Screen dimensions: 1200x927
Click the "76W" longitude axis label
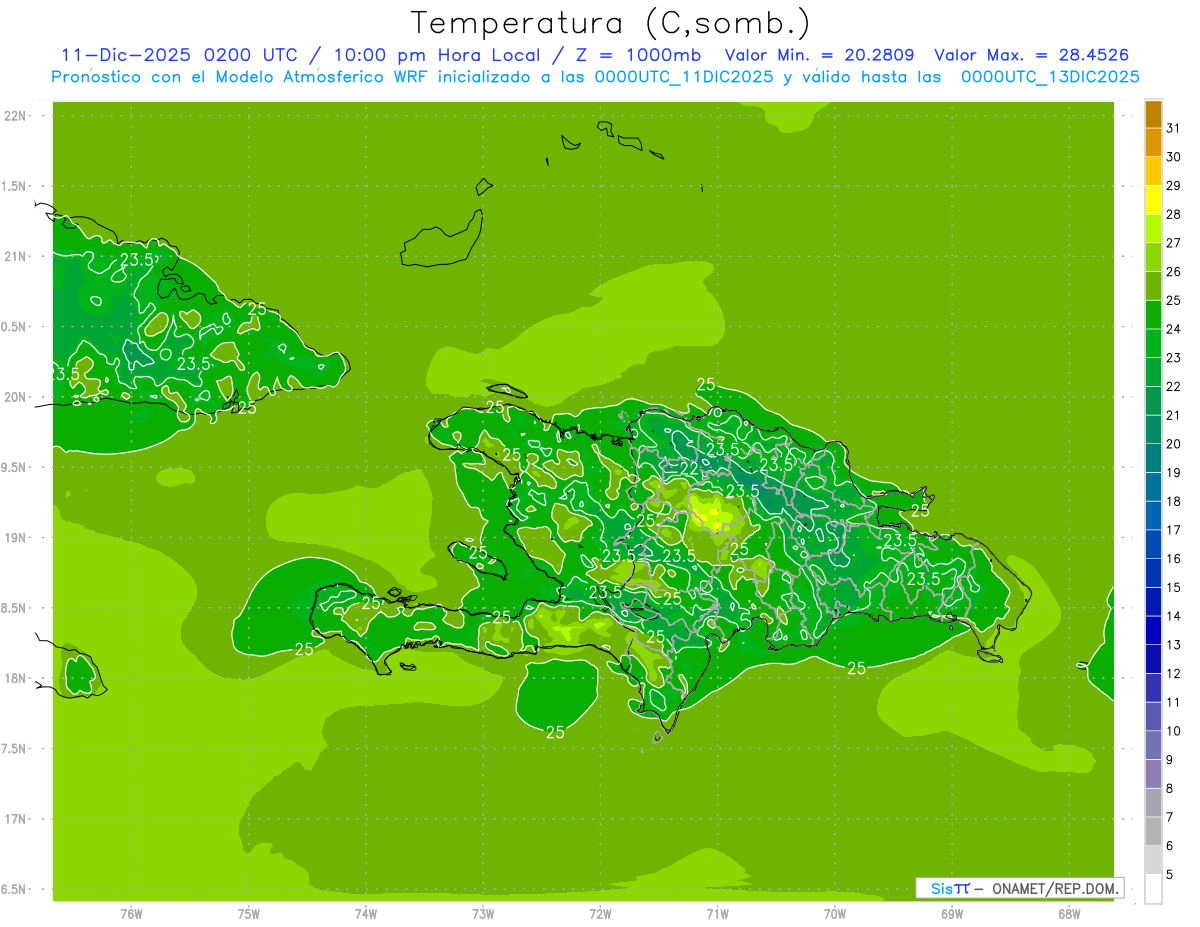[x=131, y=913]
